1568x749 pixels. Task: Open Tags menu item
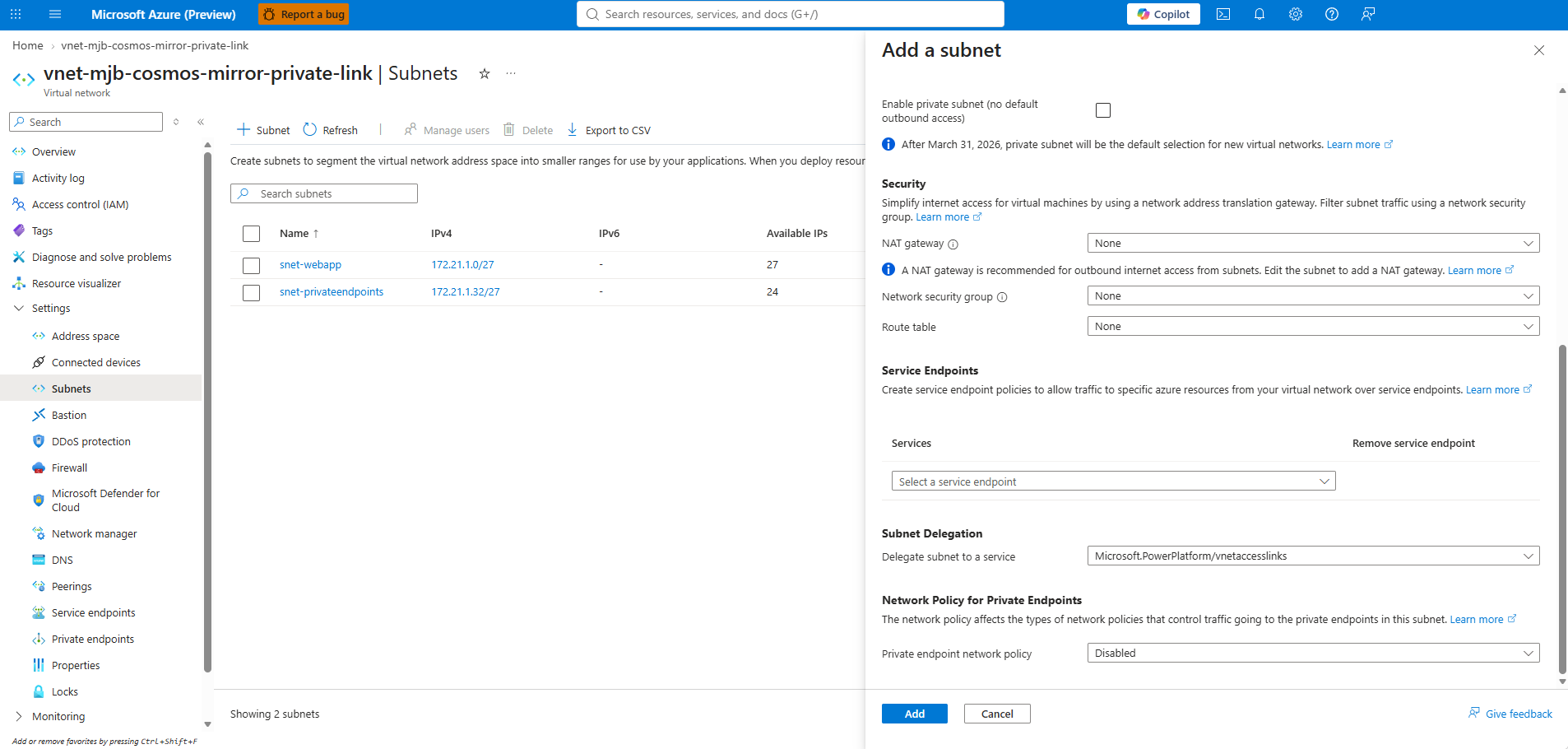click(x=42, y=230)
